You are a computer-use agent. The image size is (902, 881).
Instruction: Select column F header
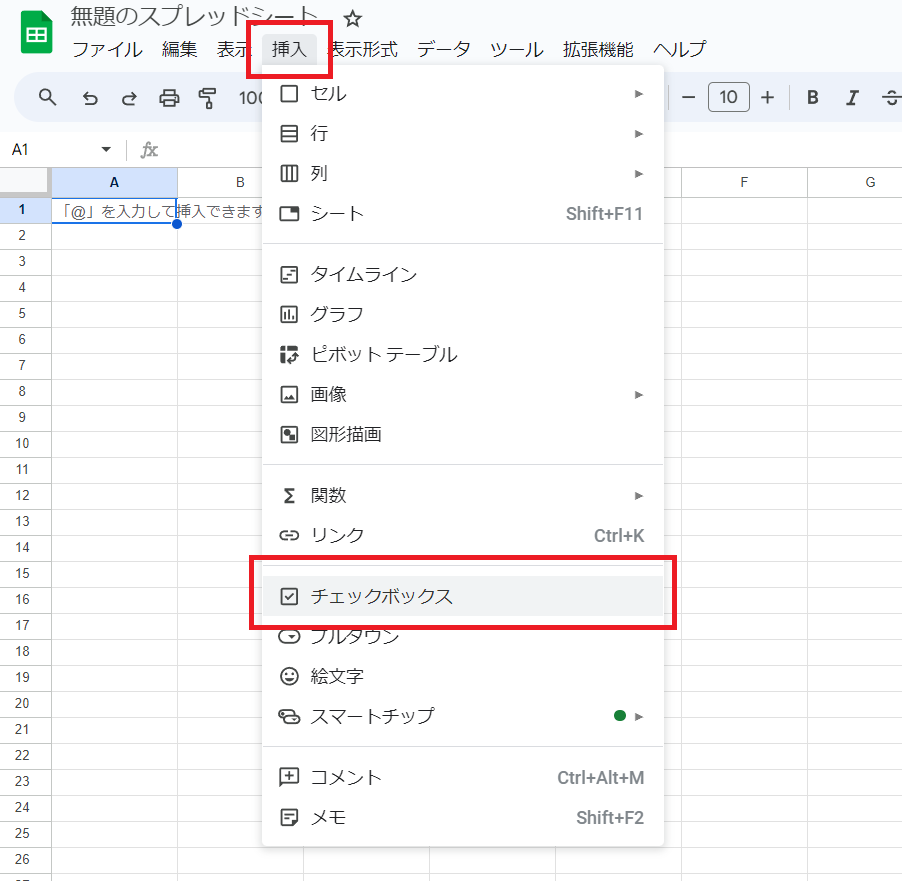(744, 182)
